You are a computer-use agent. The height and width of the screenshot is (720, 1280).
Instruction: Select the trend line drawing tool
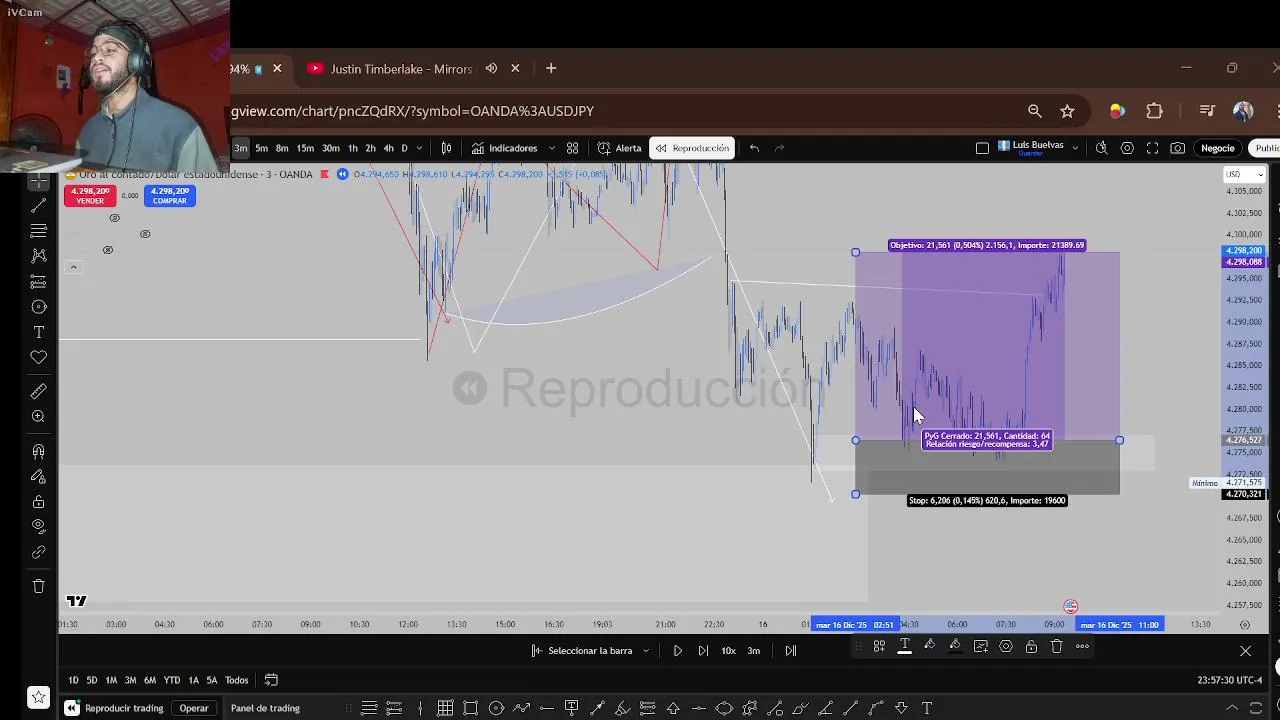[x=38, y=206]
